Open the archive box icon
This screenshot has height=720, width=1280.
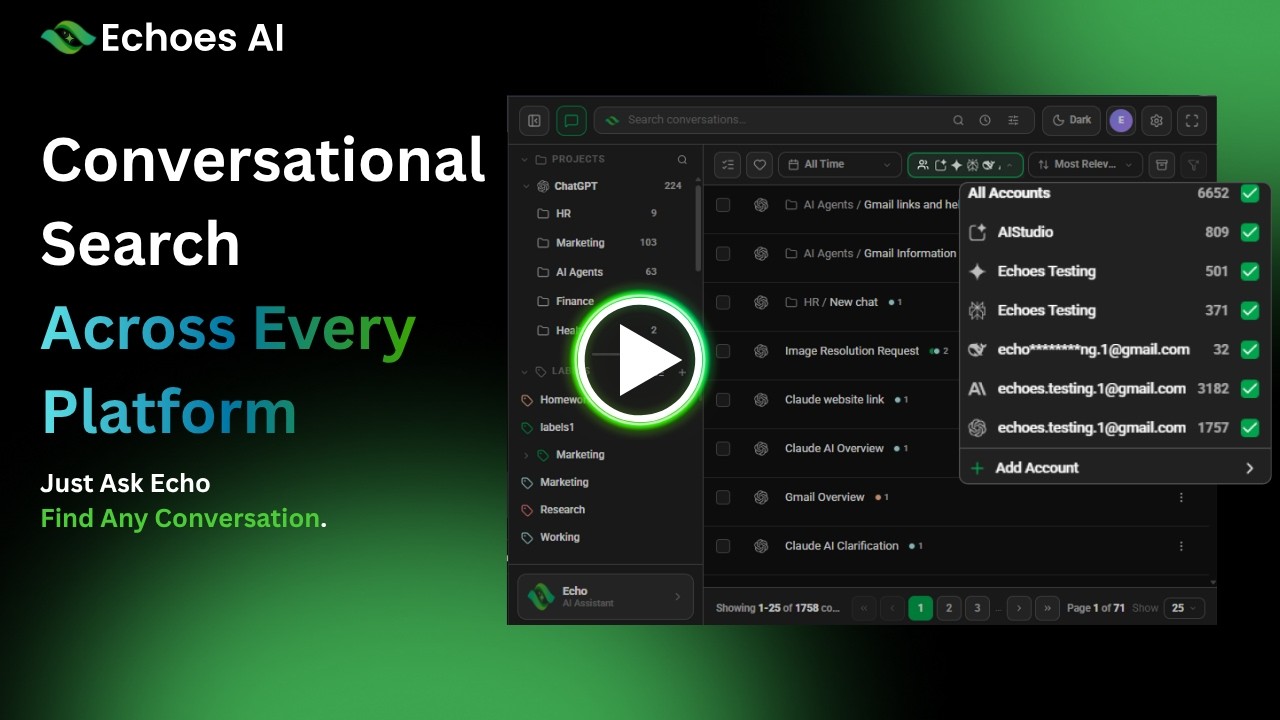tap(1160, 164)
